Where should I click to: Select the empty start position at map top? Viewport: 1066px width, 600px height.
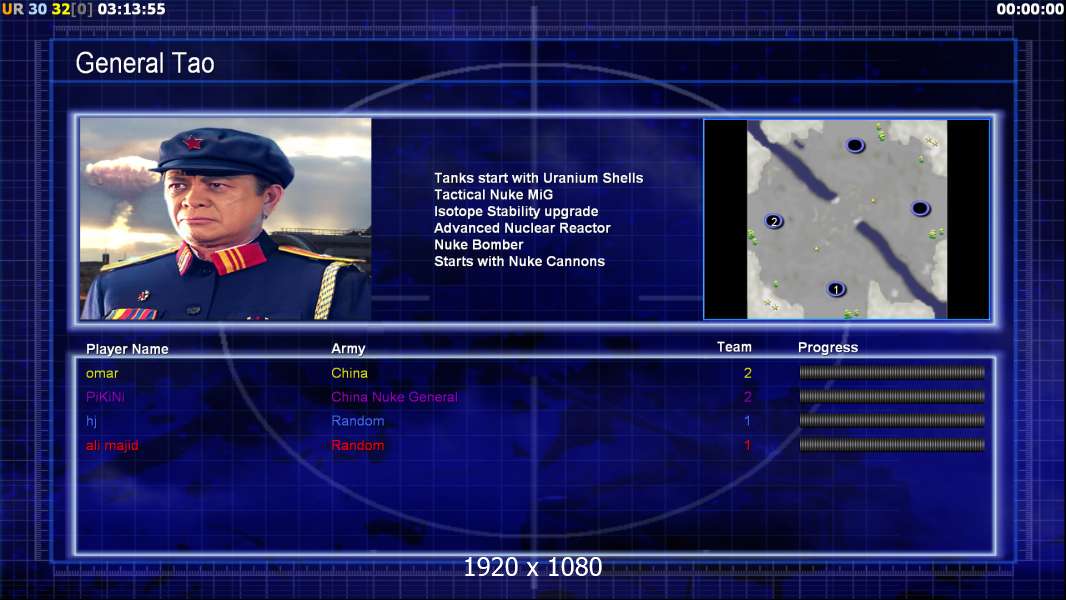[855, 145]
